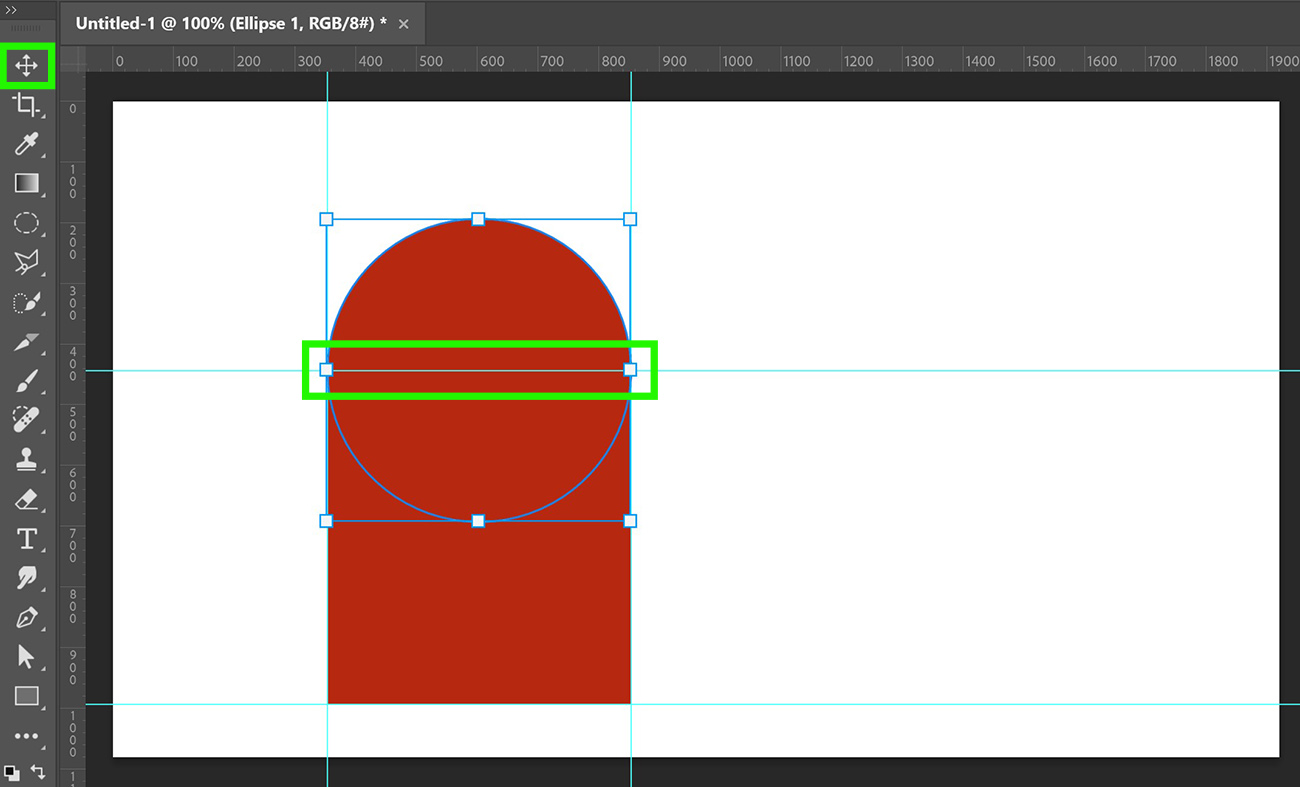Screen dimensions: 1300x787
Task: Select the Eraser tool
Action: 27,499
